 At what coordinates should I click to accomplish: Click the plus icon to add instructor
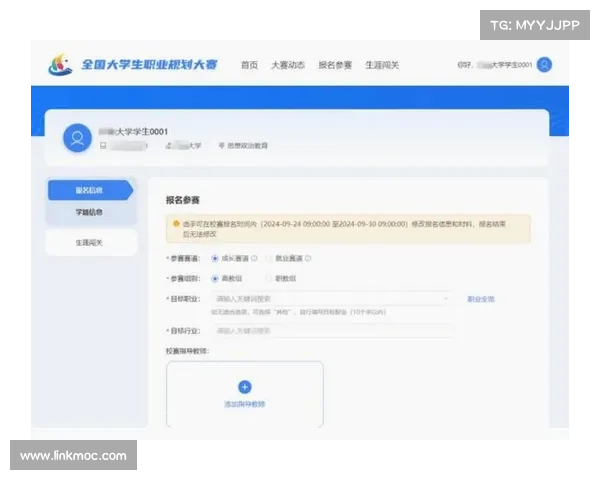coord(245,387)
